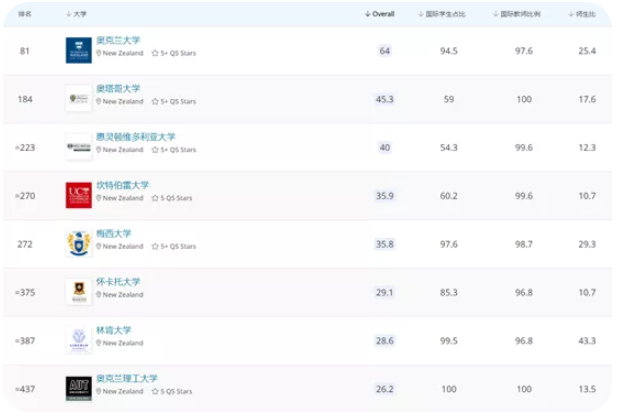Viewport: 623px width, 414px height.
Task: Click the 5+ QS Stars label for 奥克兰大学
Action: 178,53
